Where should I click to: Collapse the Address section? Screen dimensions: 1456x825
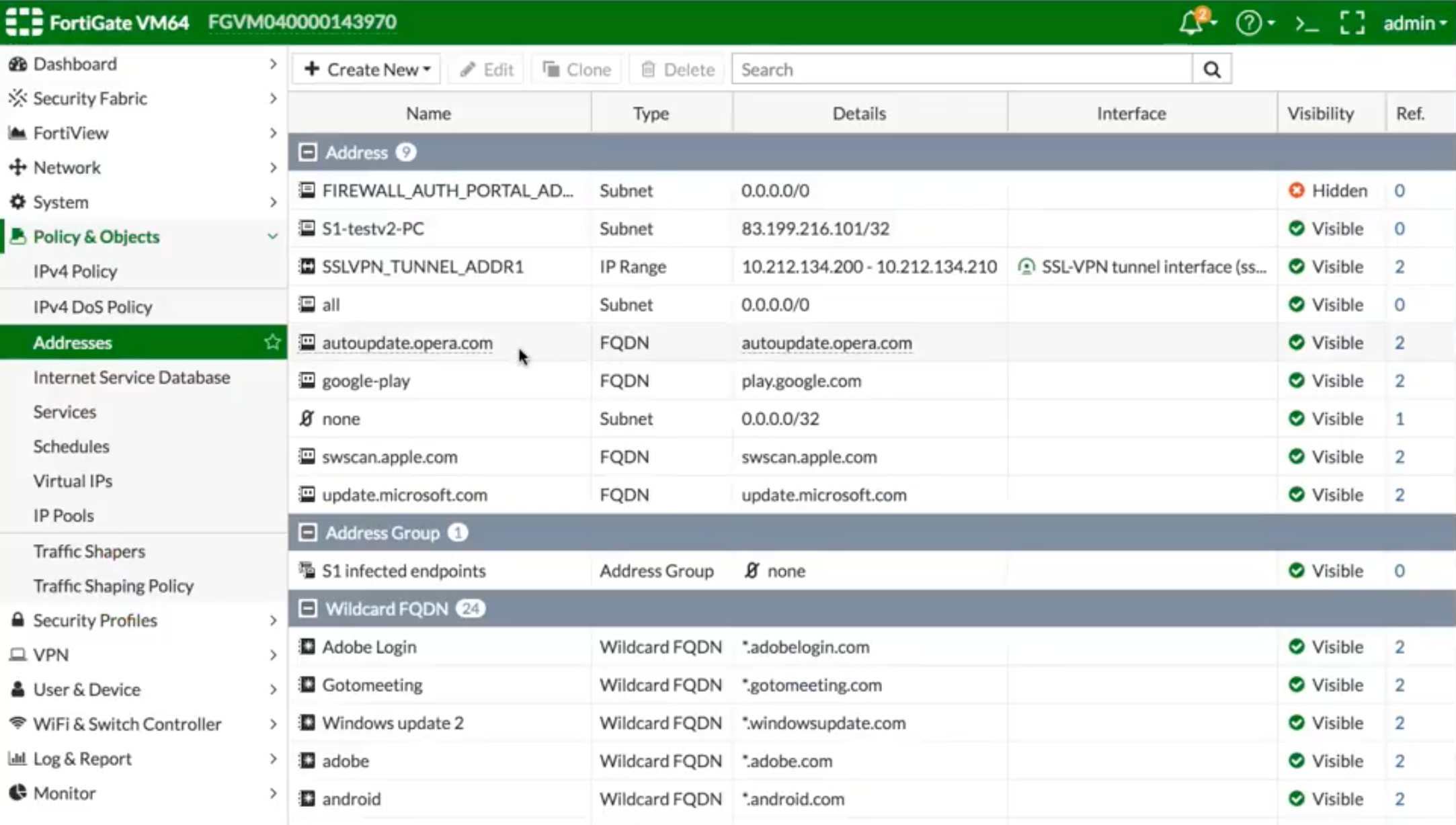(x=308, y=153)
